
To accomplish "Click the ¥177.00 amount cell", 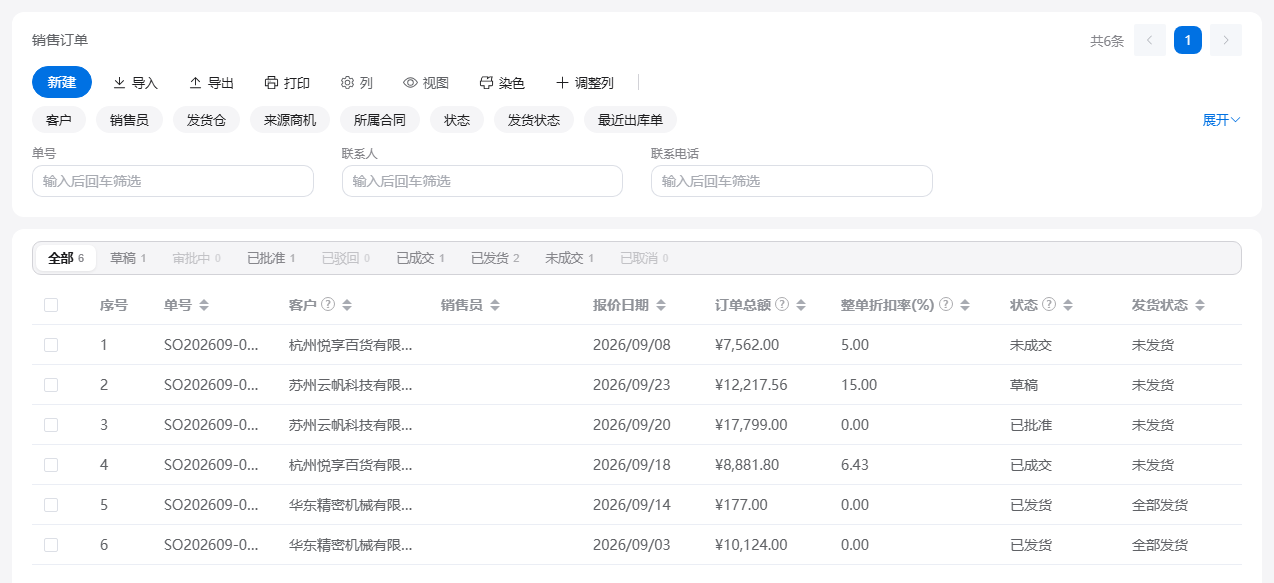I will (741, 505).
